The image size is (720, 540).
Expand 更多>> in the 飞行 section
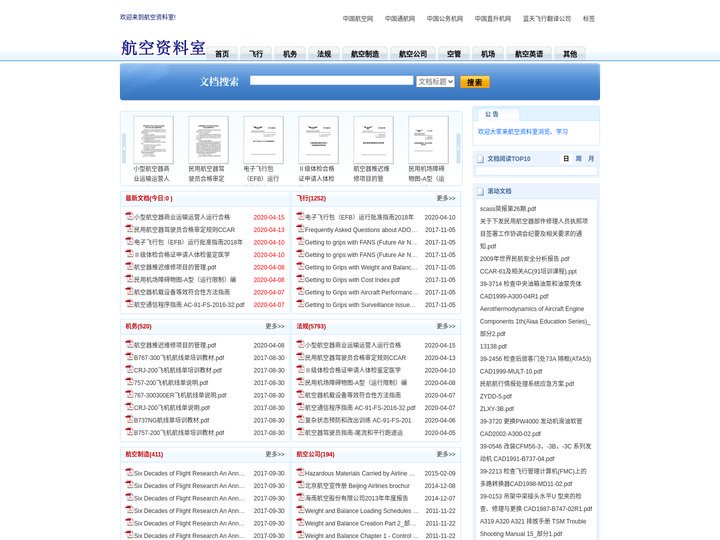tap(445, 198)
